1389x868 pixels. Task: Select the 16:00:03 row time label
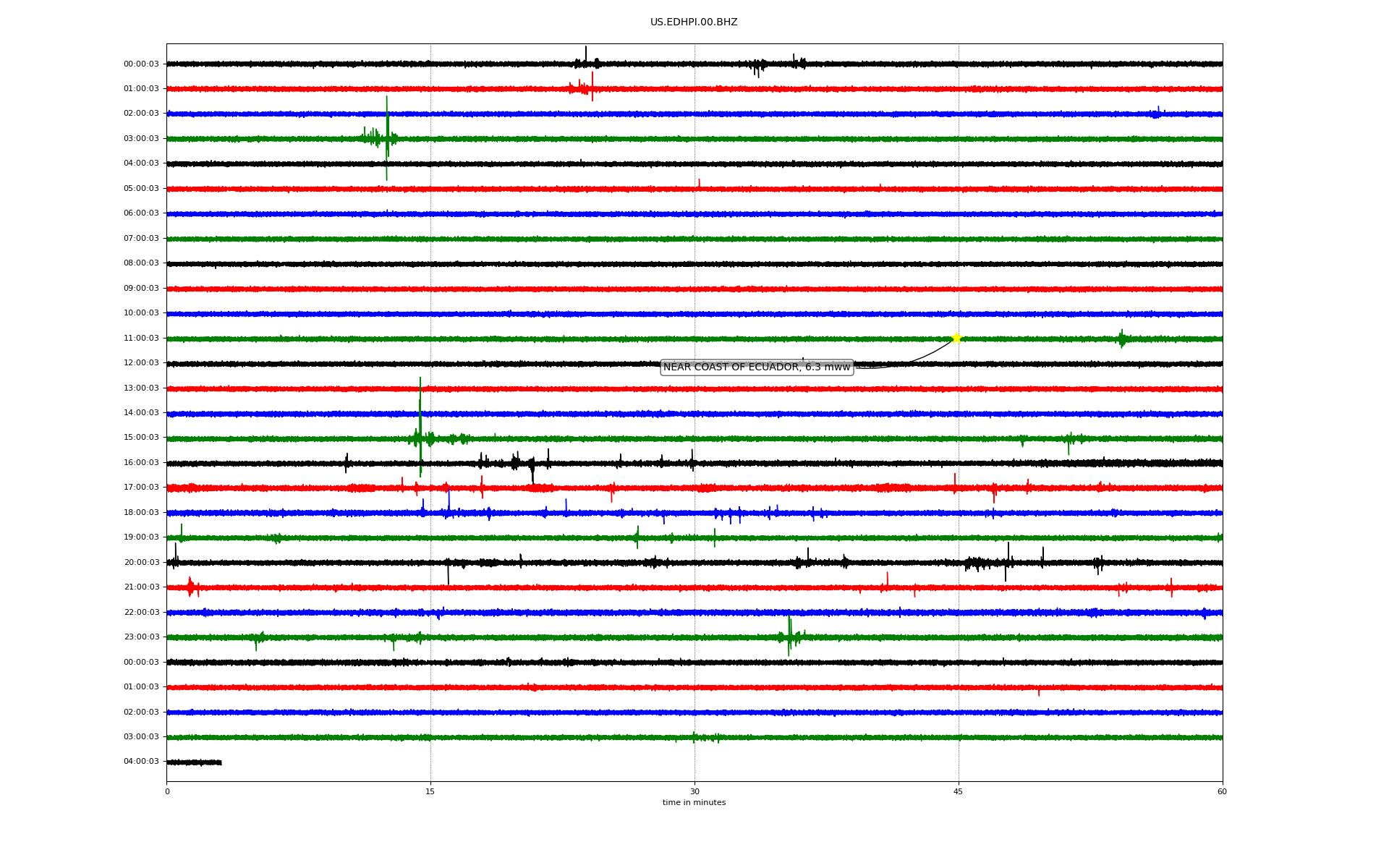coord(141,463)
